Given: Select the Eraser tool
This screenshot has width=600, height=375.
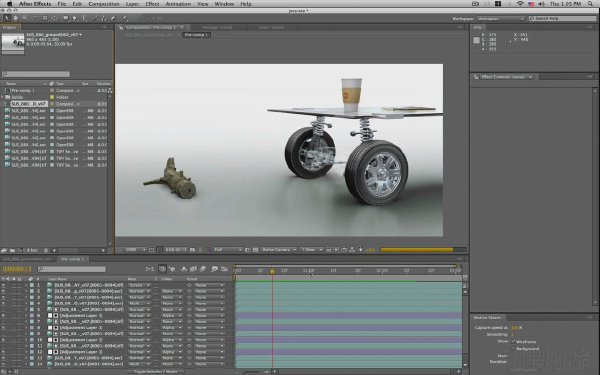Looking at the screenshot, I should [113, 18].
